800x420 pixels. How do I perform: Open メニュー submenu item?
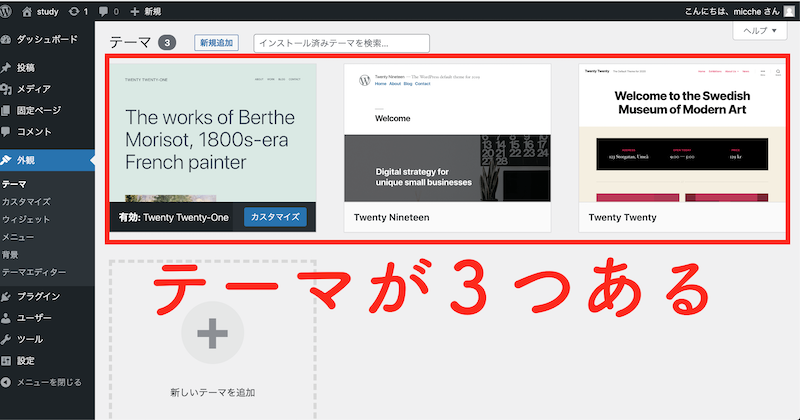click(18, 237)
